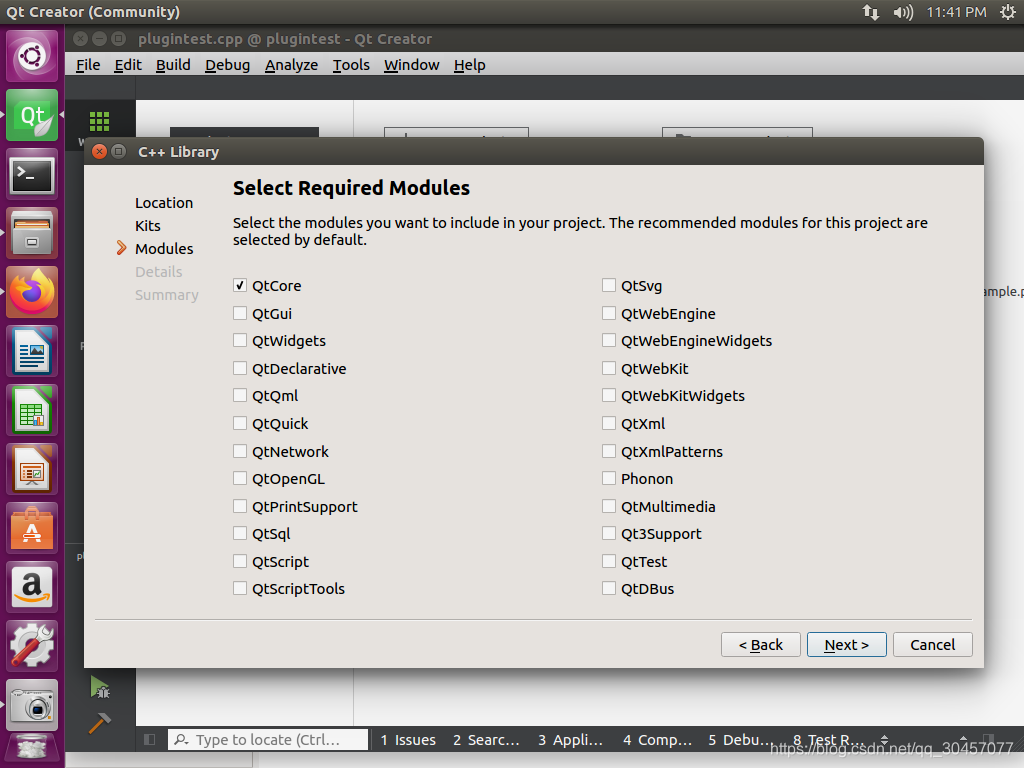Open the Analyze menu
The width and height of the screenshot is (1024, 768).
(x=291, y=65)
